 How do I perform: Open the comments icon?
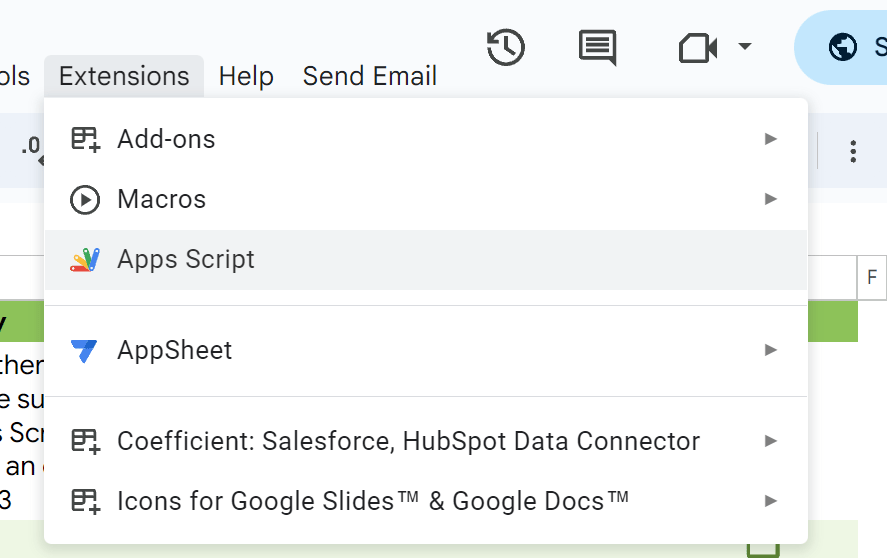(597, 47)
